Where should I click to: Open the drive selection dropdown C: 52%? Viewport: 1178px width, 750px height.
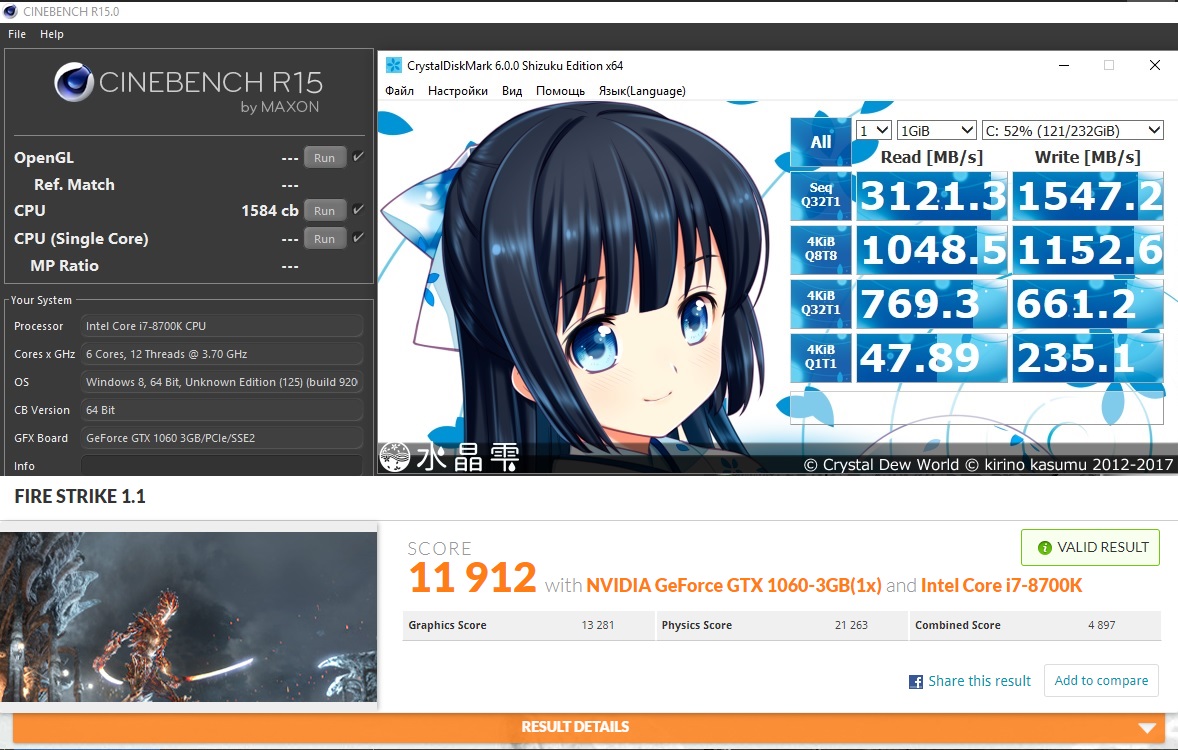pos(1073,130)
